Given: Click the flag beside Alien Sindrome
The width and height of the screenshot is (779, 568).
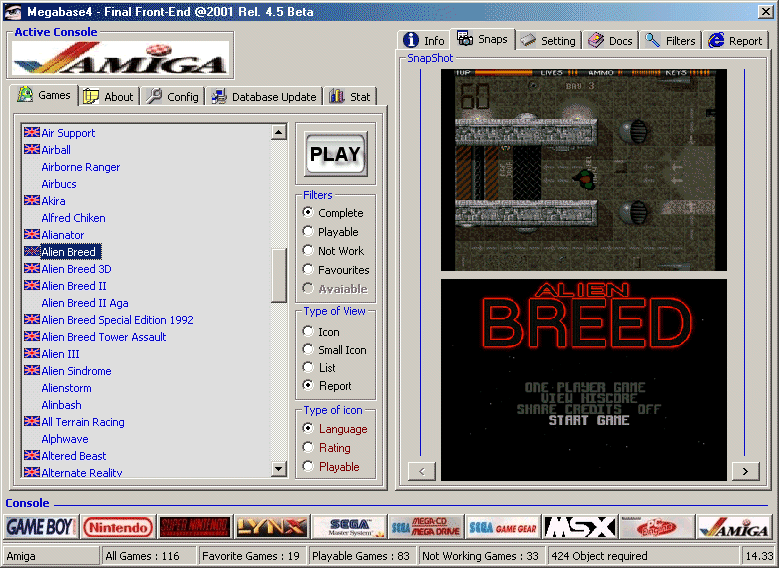Looking at the screenshot, I should pyautogui.click(x=32, y=370).
